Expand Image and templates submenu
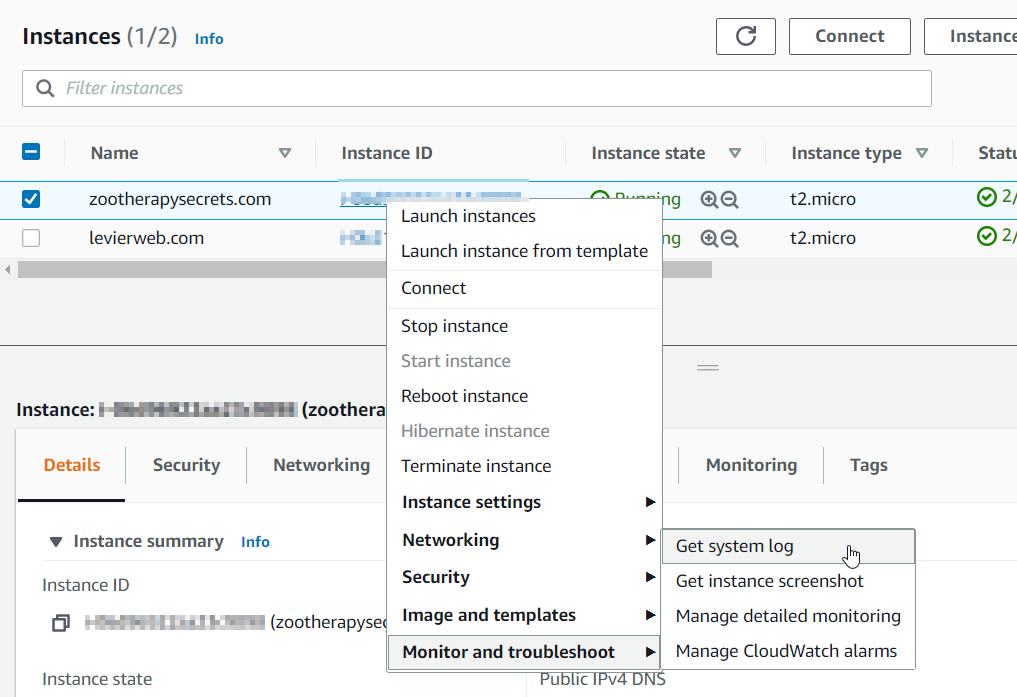 click(524, 615)
